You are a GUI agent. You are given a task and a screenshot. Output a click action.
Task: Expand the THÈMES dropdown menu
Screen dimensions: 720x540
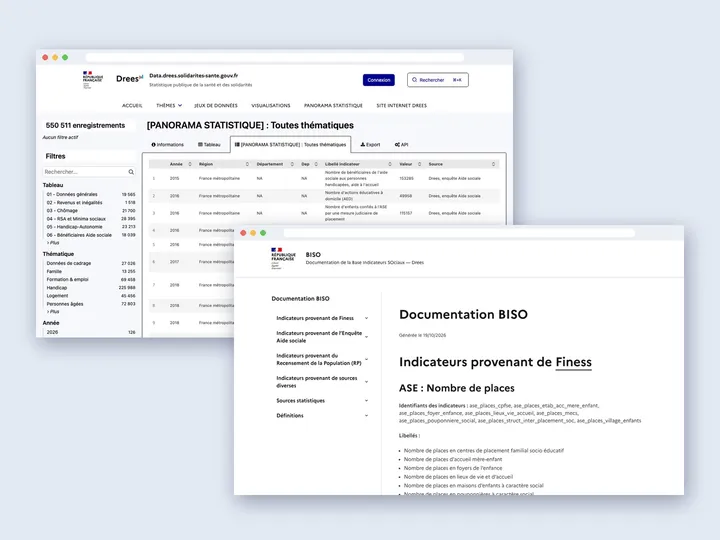click(169, 106)
